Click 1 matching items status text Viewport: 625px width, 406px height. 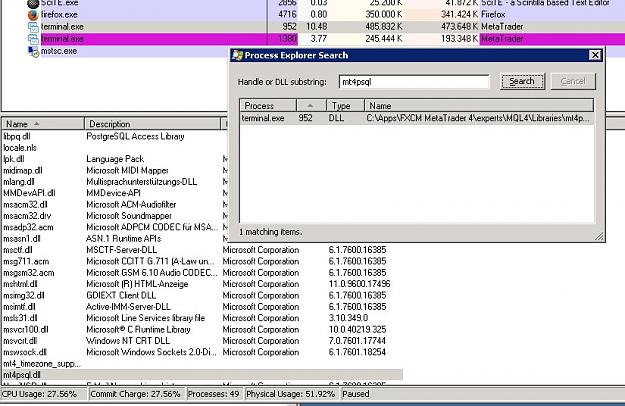click(271, 231)
